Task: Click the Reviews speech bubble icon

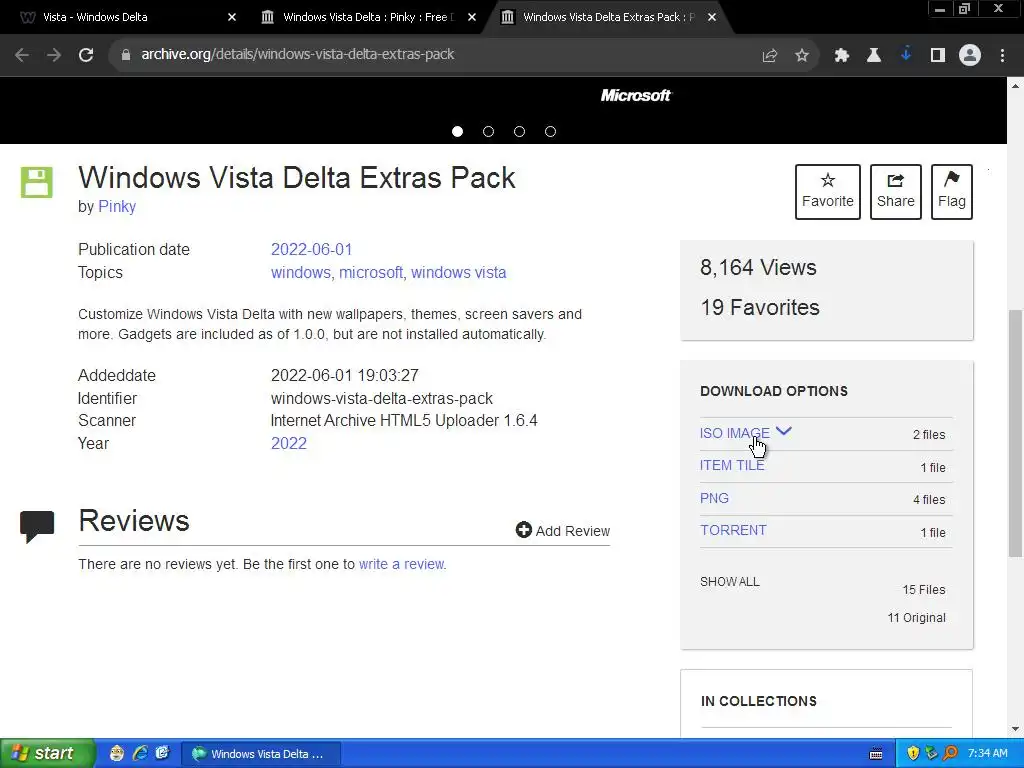Action: (37, 526)
